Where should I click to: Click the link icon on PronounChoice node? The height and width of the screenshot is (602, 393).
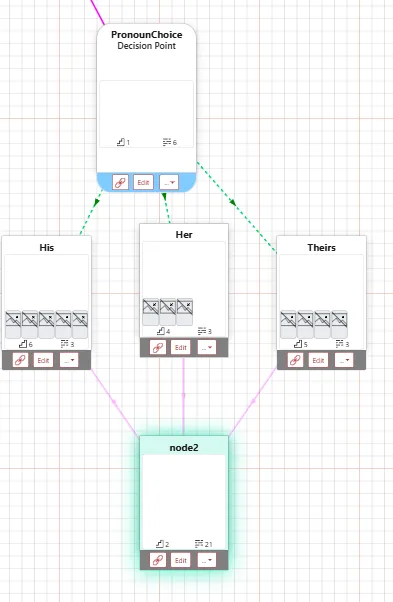(x=120, y=182)
